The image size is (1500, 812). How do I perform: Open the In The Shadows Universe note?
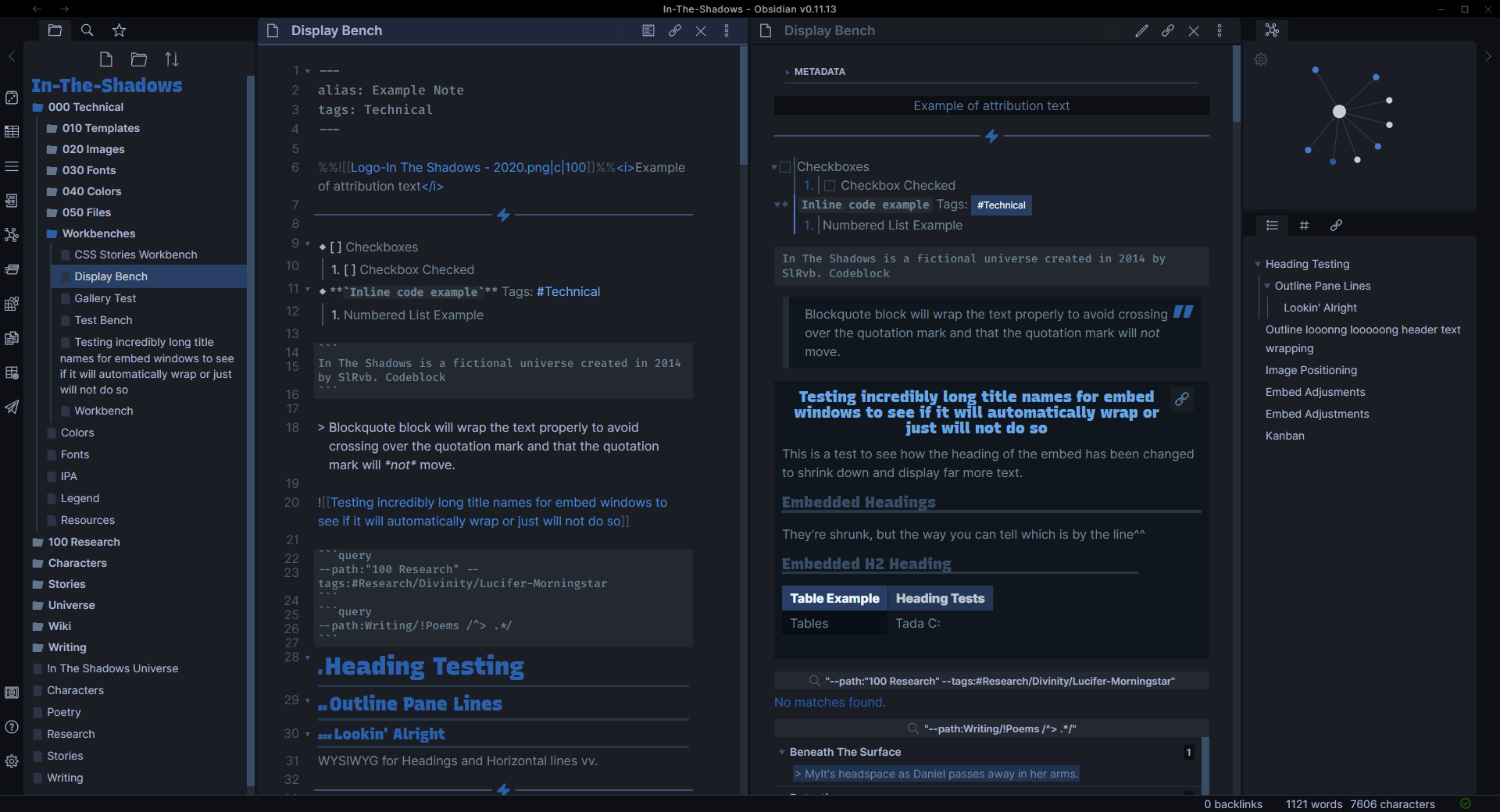[x=112, y=668]
